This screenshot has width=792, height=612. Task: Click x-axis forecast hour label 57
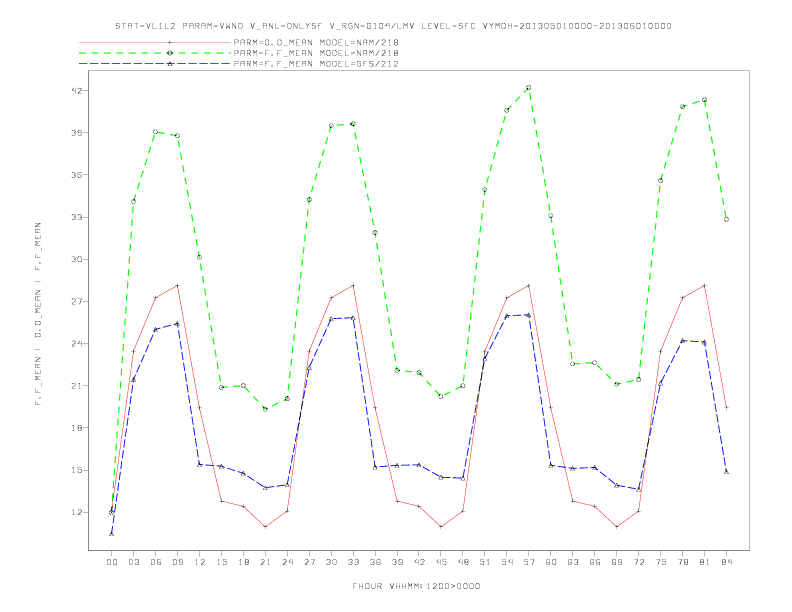(529, 562)
